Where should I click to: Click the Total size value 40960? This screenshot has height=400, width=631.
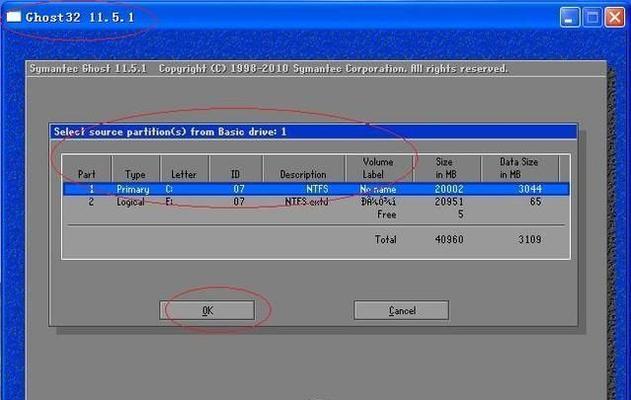pos(449,239)
